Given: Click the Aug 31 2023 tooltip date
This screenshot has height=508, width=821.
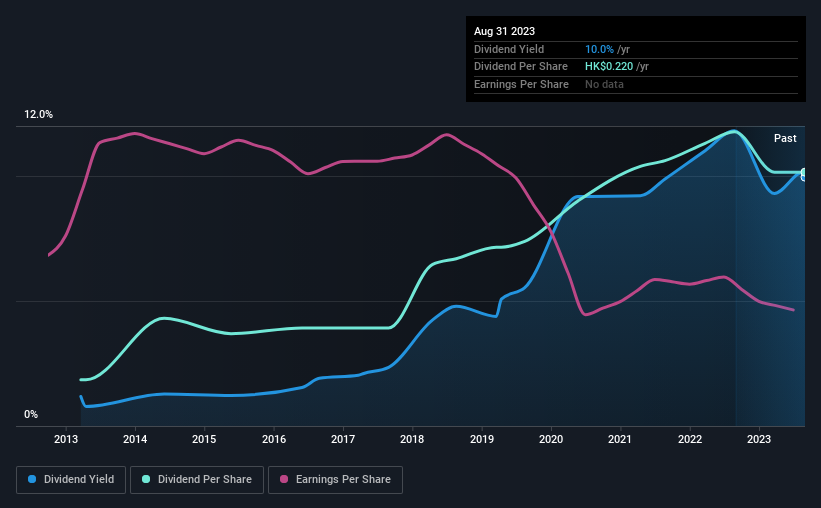Looking at the screenshot, I should coord(504,31).
